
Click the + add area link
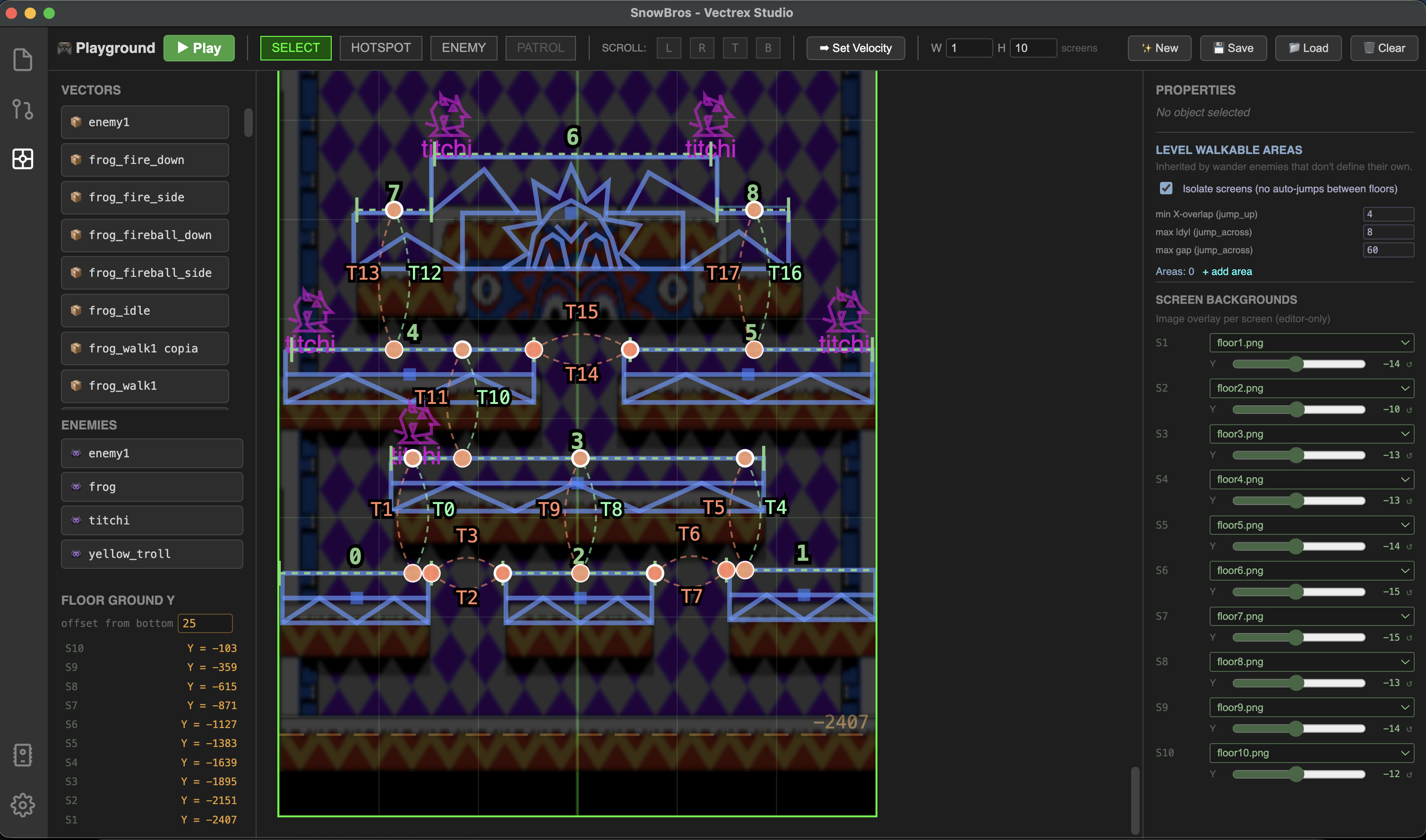click(1227, 271)
